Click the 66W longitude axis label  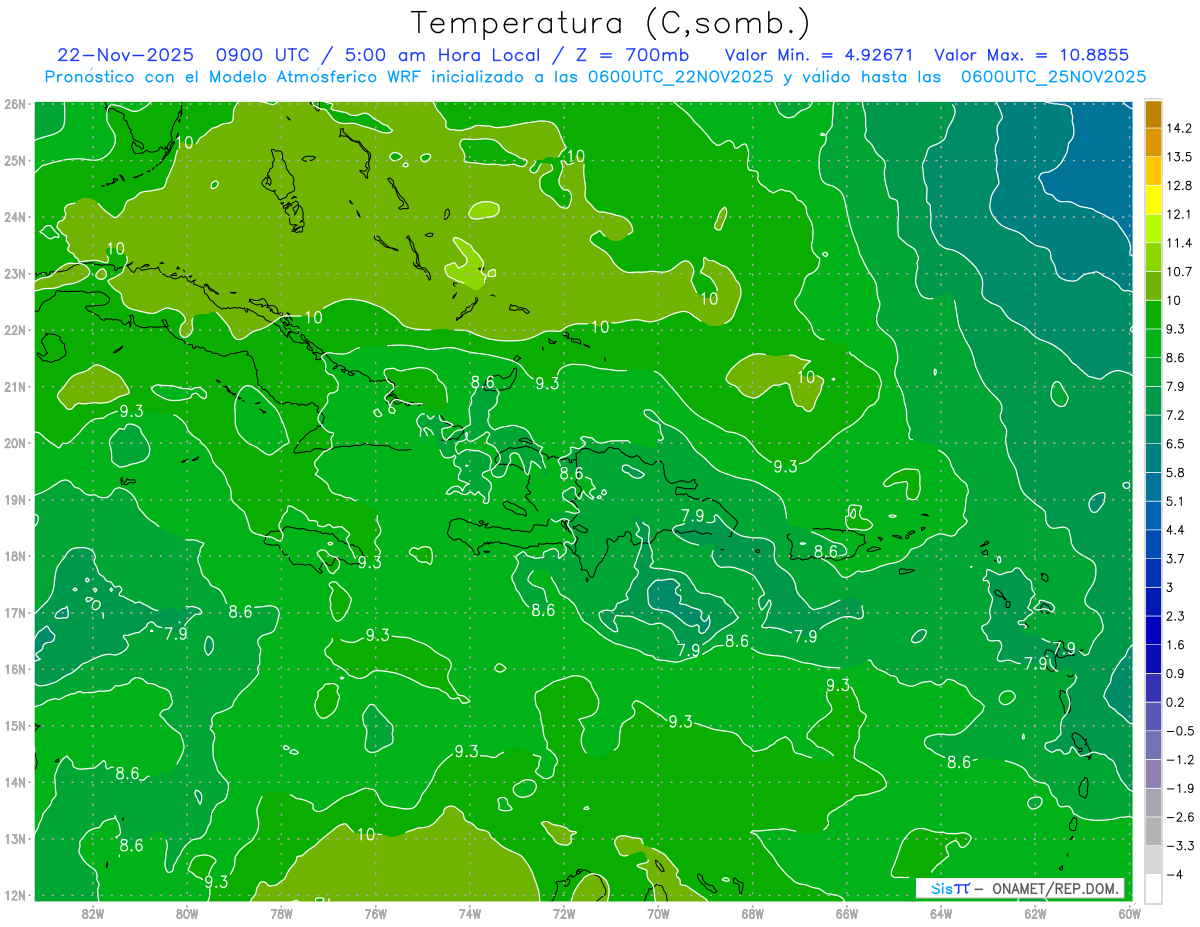click(x=847, y=913)
